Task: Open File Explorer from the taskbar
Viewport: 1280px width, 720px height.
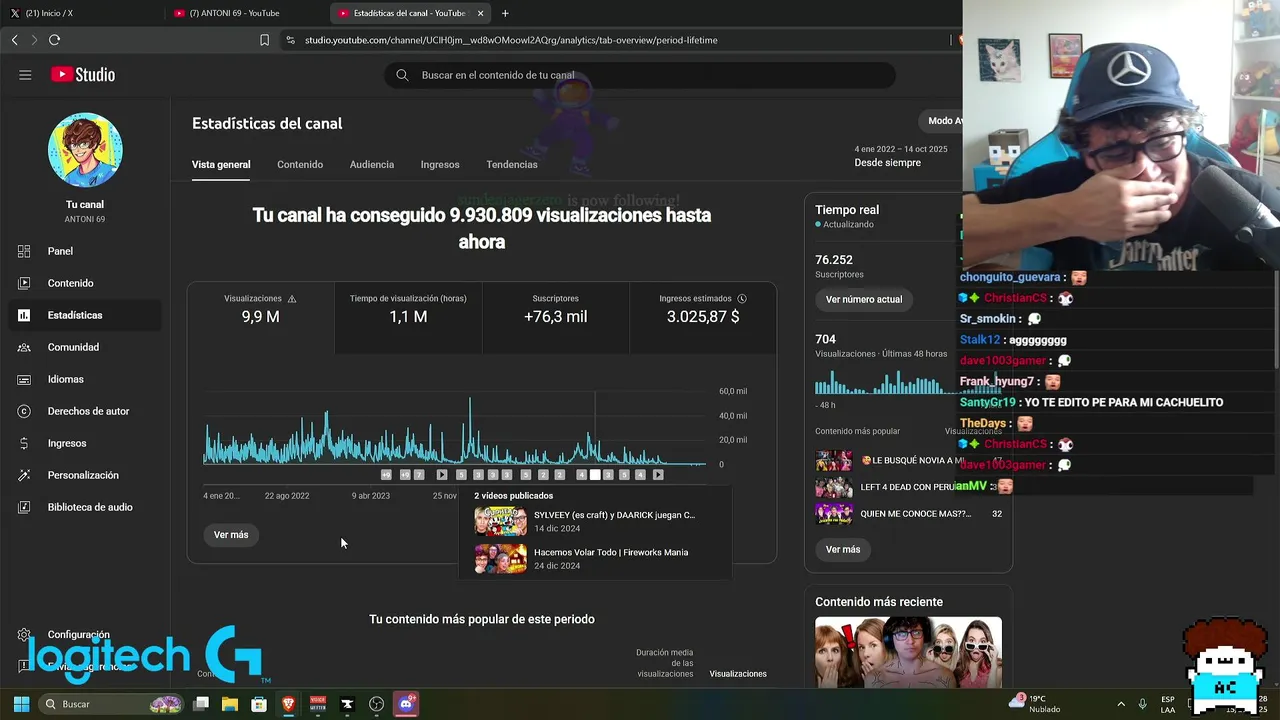Action: [230, 704]
